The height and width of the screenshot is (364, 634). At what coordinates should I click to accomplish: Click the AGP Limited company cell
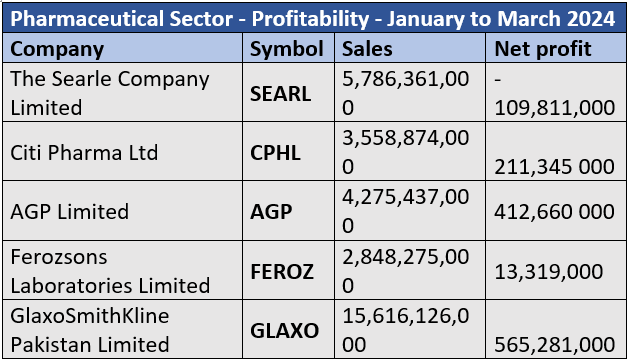pyautogui.click(x=123, y=211)
